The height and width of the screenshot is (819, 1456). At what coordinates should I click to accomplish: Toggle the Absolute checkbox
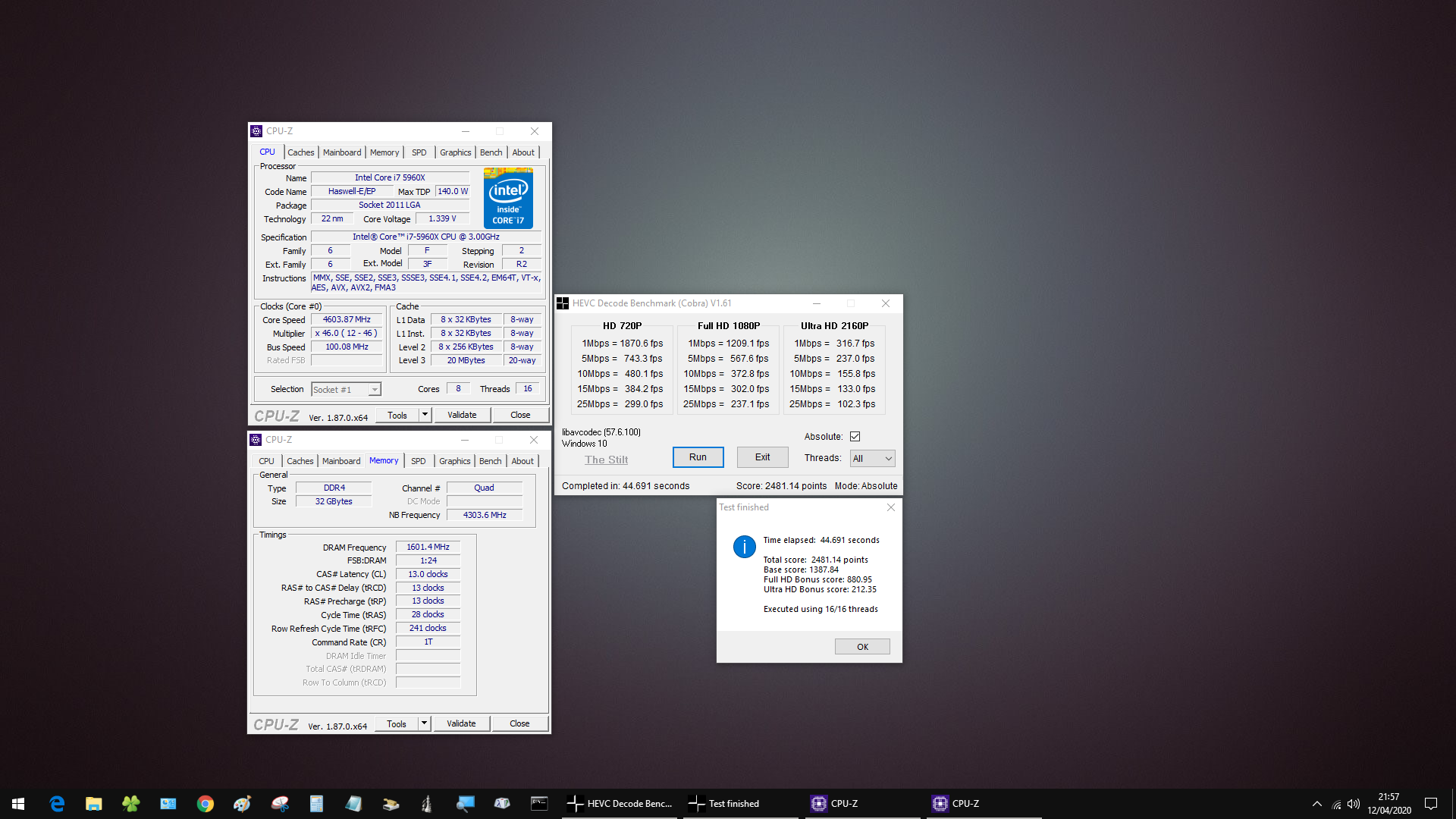pos(855,437)
